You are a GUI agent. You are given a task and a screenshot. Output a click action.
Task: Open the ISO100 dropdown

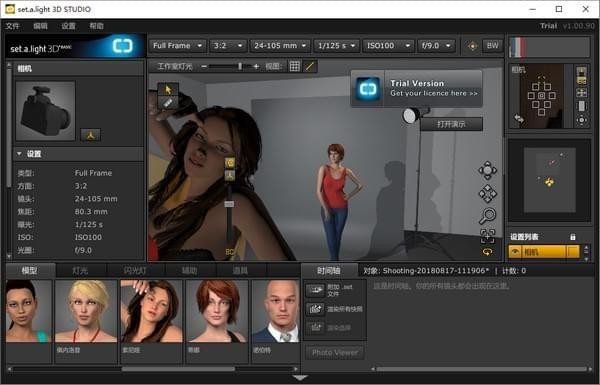388,46
